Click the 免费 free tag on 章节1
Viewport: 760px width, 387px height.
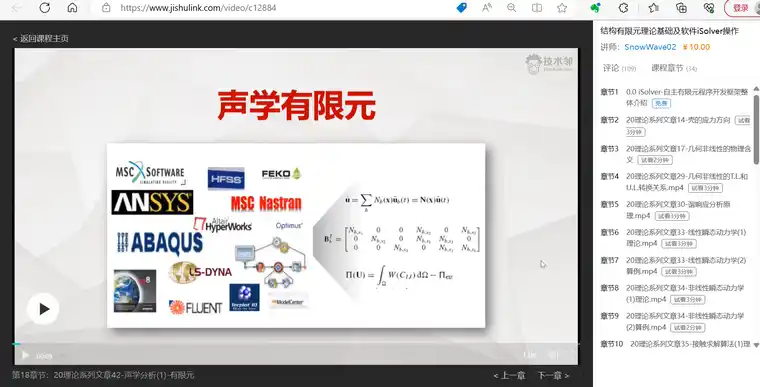coord(661,103)
